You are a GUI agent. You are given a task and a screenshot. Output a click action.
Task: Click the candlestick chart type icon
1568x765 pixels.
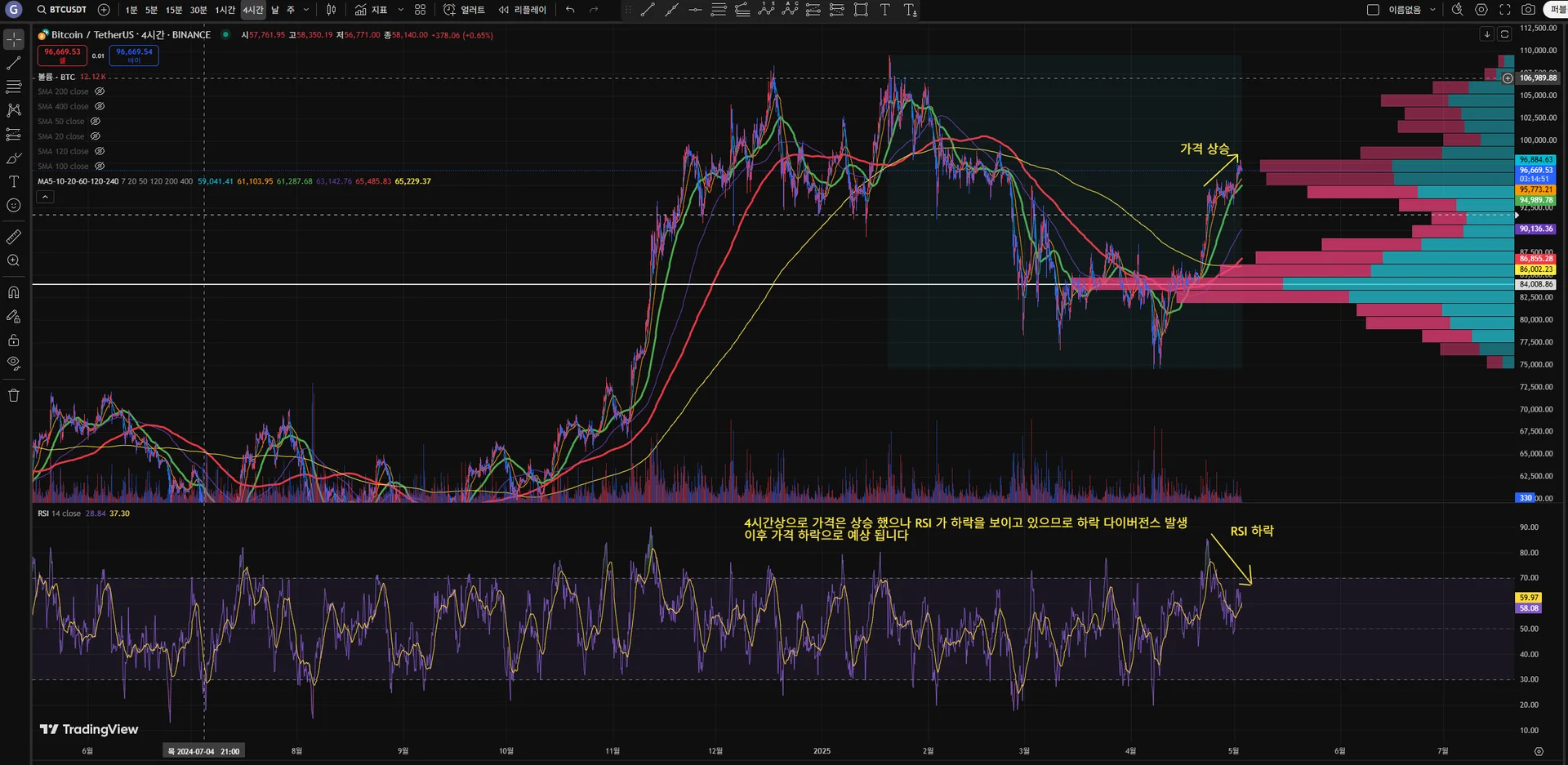[331, 10]
